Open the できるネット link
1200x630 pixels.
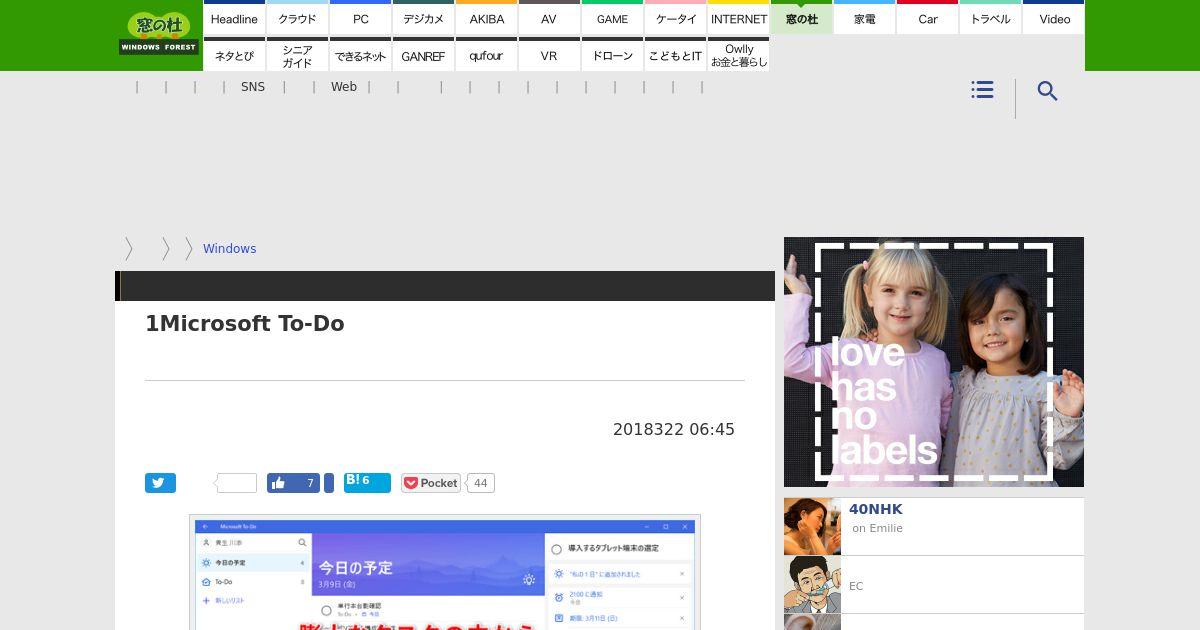[360, 55]
